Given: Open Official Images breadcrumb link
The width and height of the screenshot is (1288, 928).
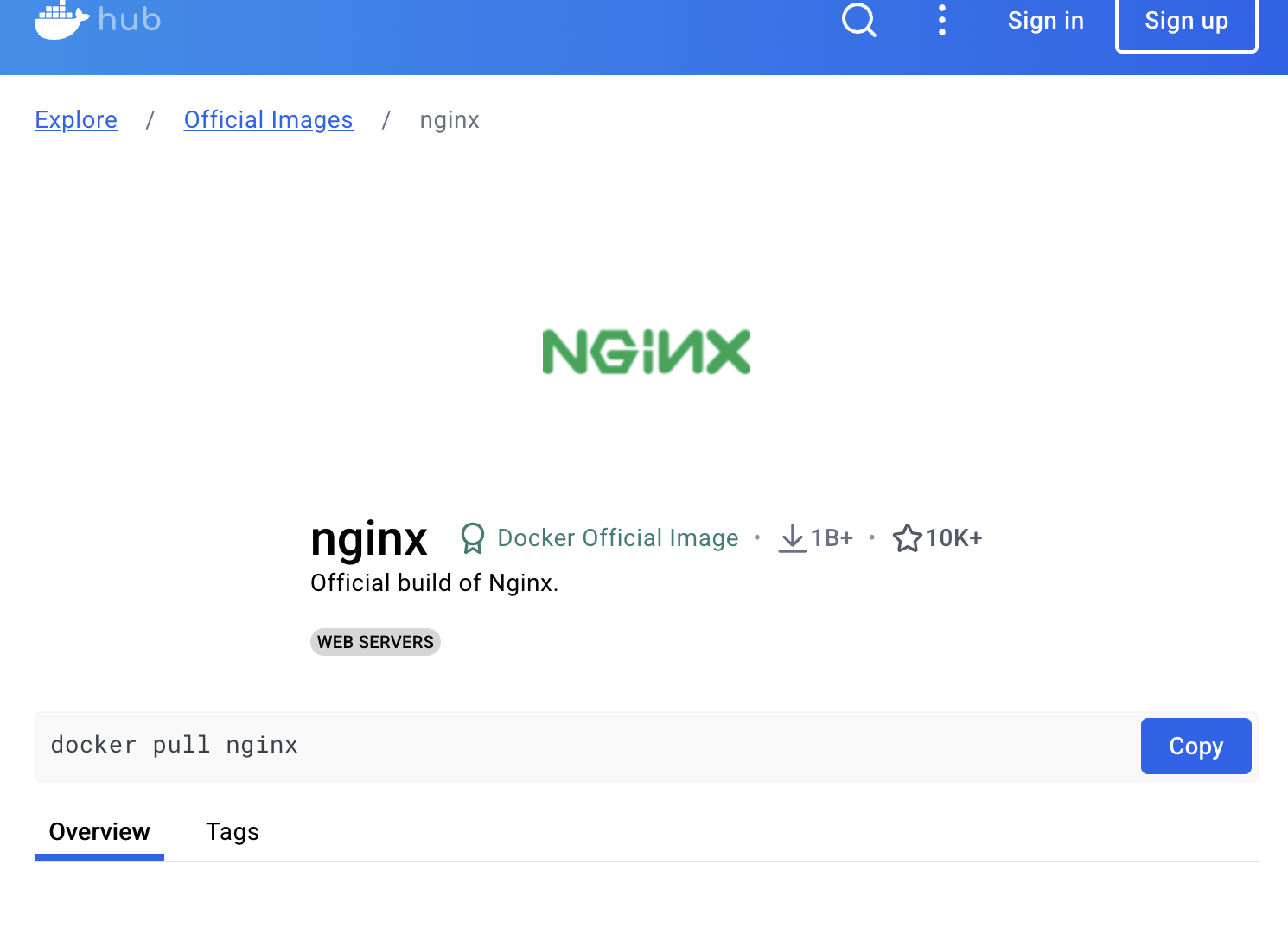Looking at the screenshot, I should pyautogui.click(x=268, y=120).
